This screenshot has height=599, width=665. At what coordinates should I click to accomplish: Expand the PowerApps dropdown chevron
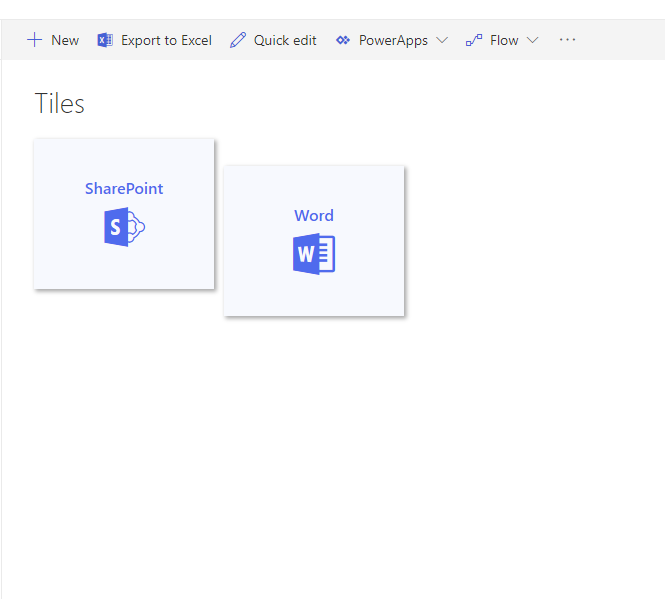tap(442, 40)
